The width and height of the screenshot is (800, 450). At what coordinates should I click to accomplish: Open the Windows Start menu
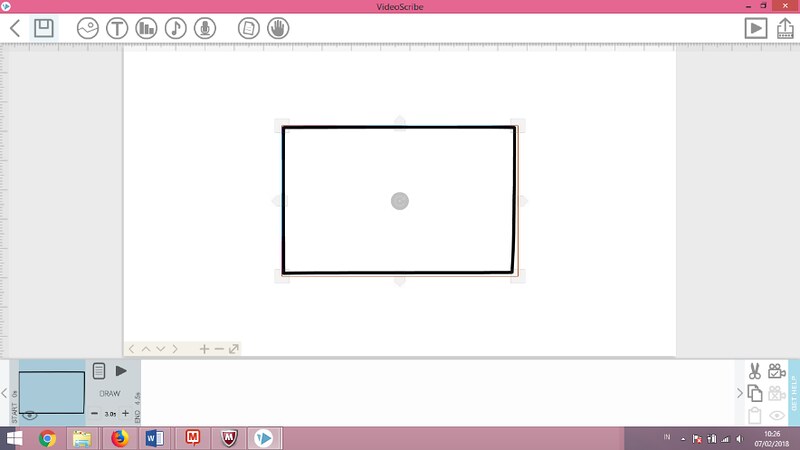coord(14,438)
